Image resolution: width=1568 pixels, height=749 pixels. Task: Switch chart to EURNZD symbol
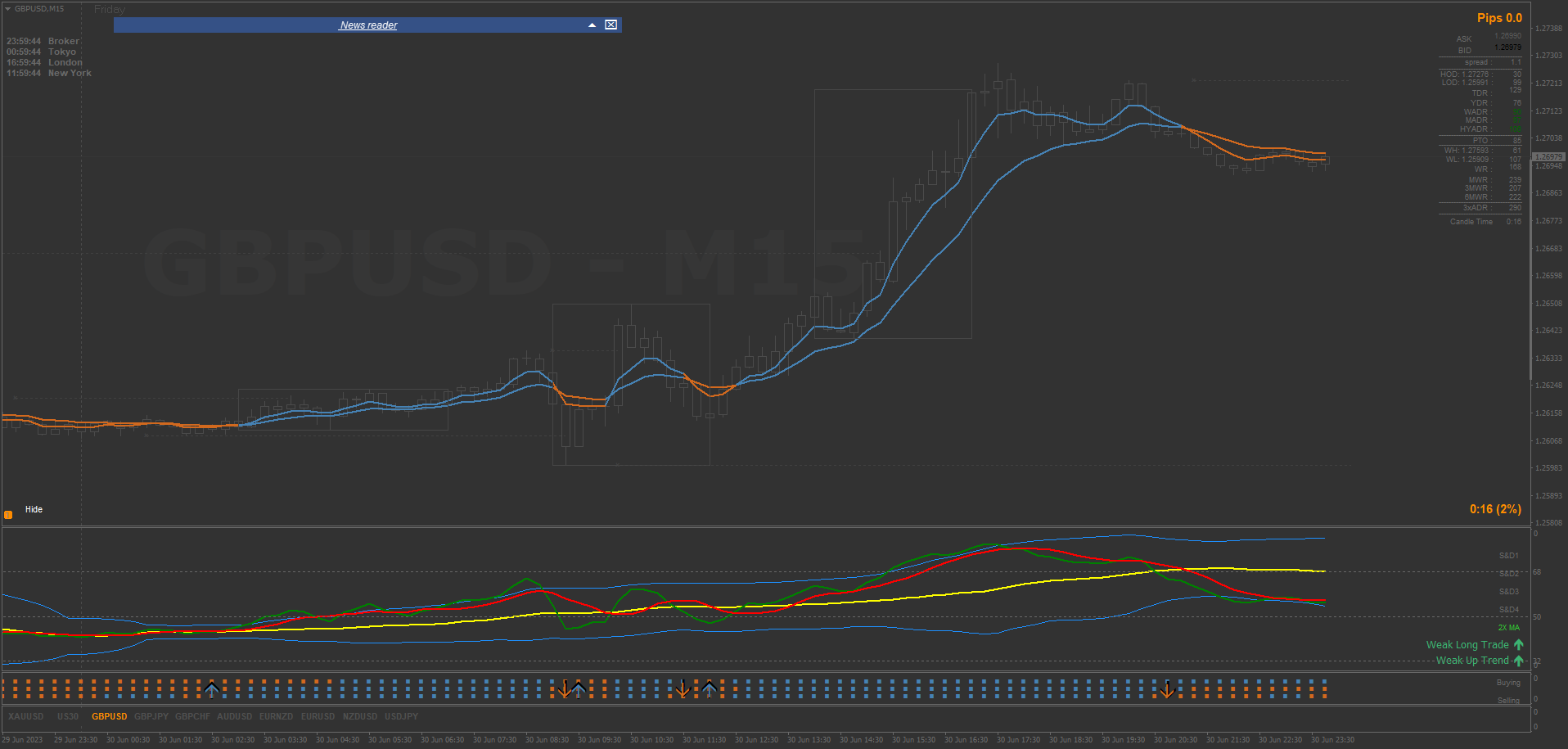(276, 716)
